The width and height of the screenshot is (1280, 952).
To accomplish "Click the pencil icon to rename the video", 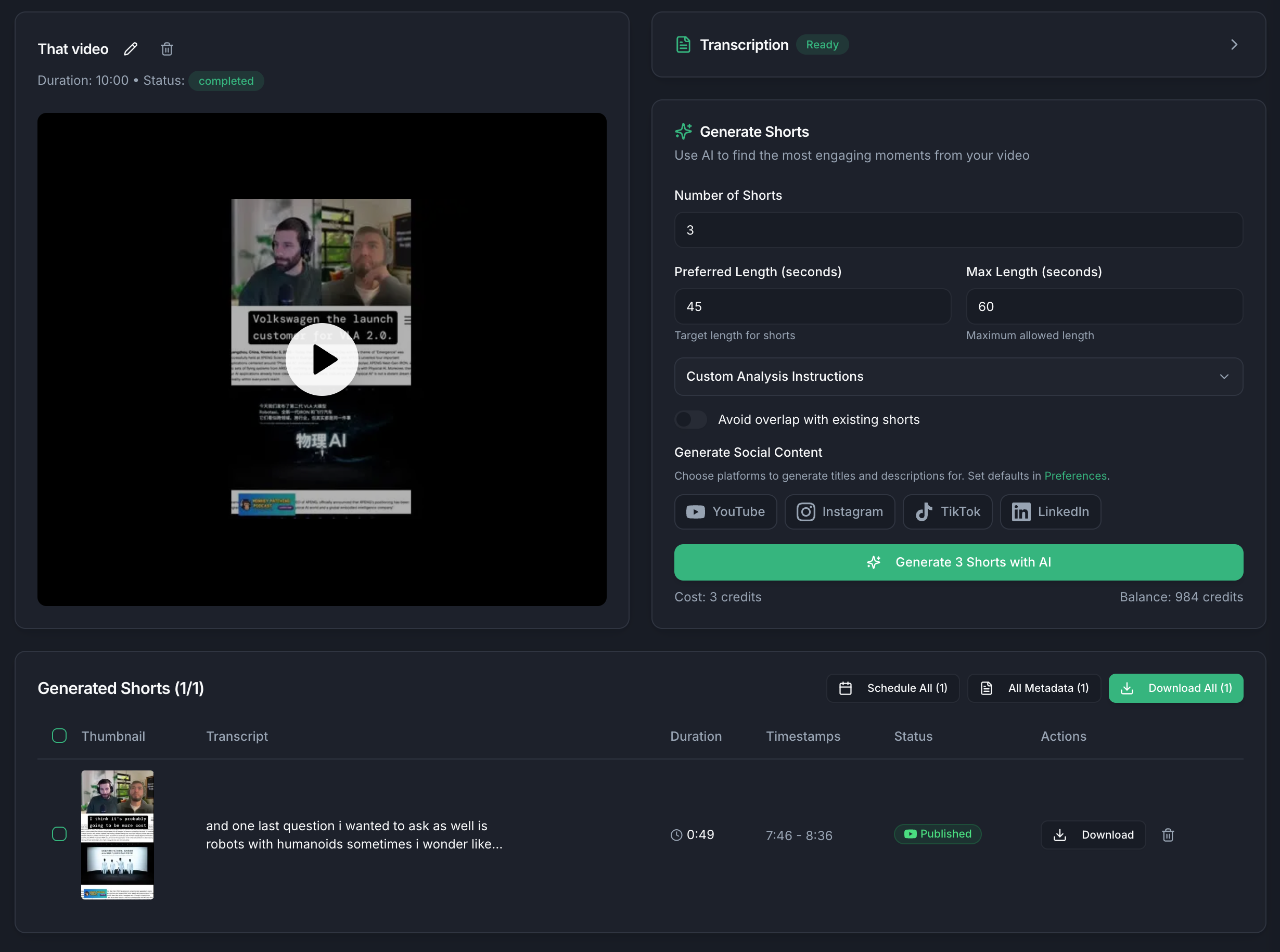I will point(130,49).
